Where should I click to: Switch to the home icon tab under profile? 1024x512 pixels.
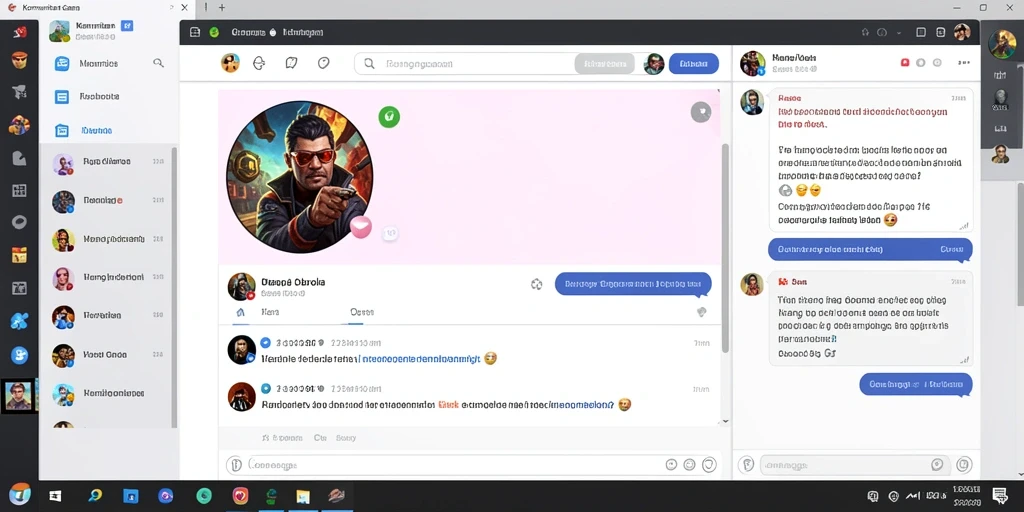point(241,312)
